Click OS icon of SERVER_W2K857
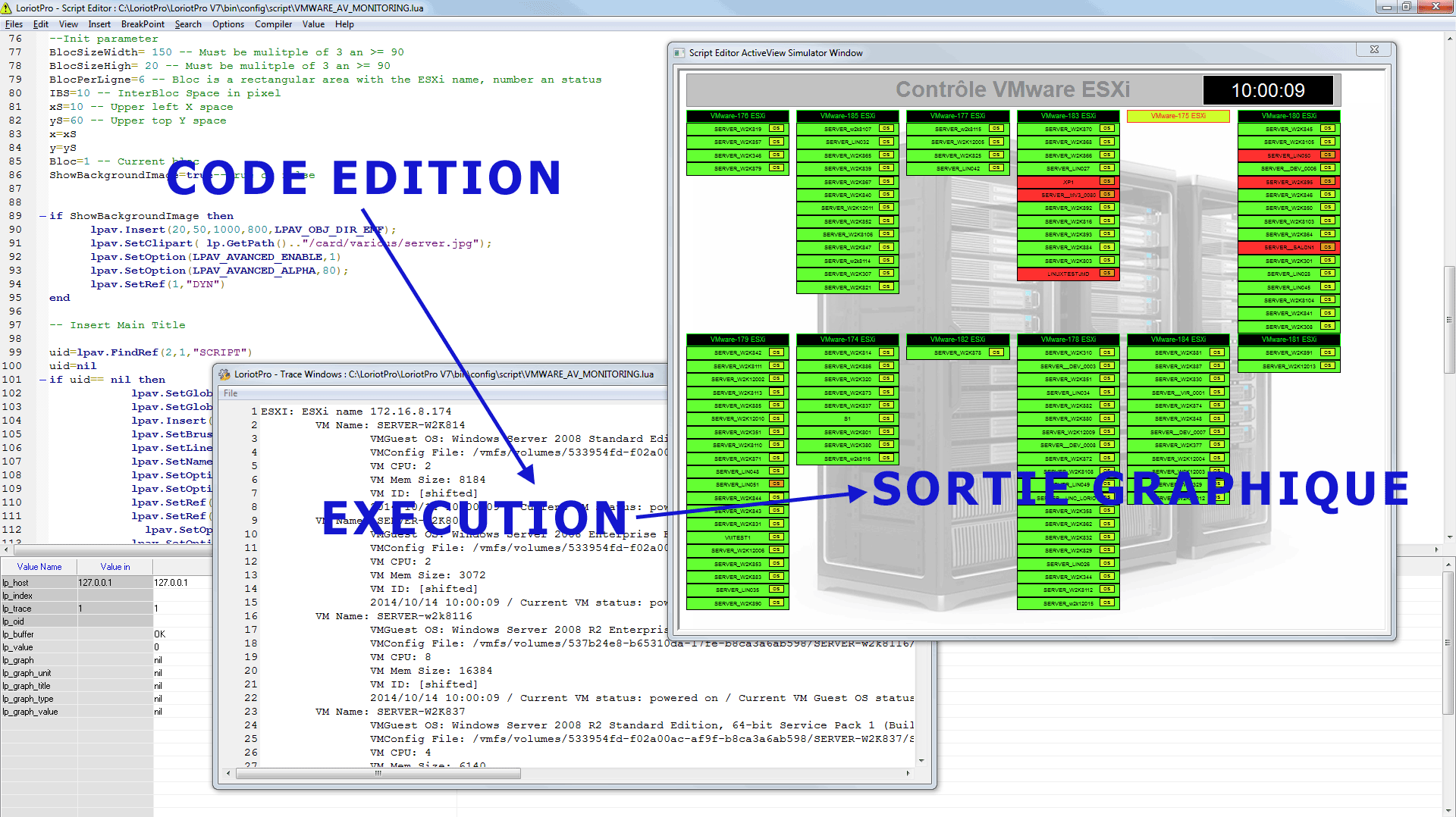 pyautogui.click(x=777, y=142)
